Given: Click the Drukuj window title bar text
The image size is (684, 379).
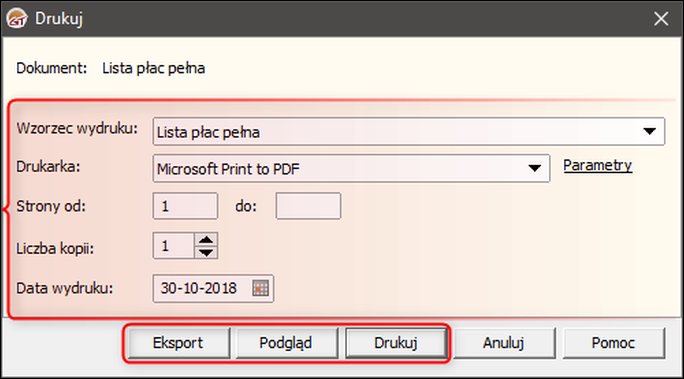Looking at the screenshot, I should tap(59, 19).
